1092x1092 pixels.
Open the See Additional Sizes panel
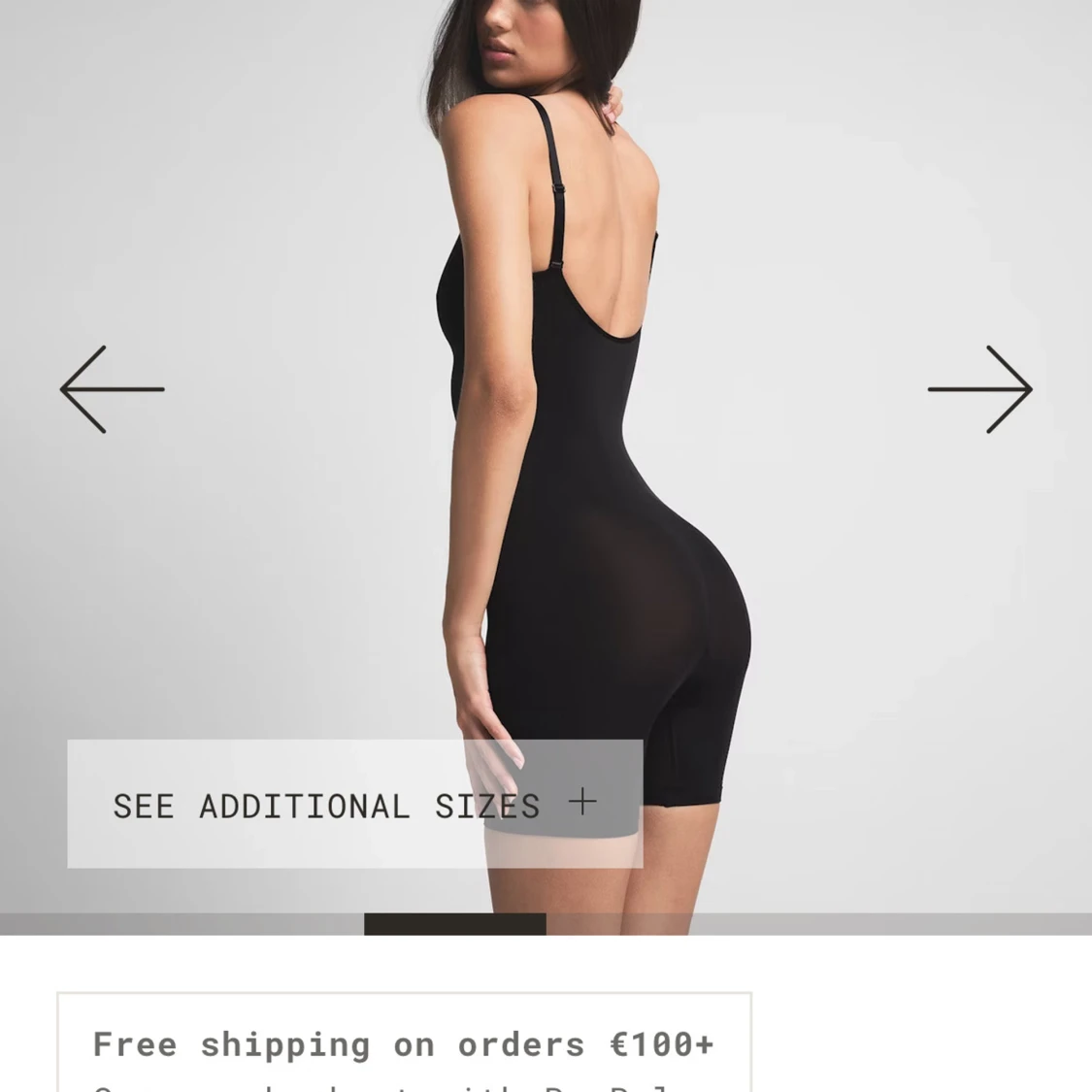pos(354,804)
